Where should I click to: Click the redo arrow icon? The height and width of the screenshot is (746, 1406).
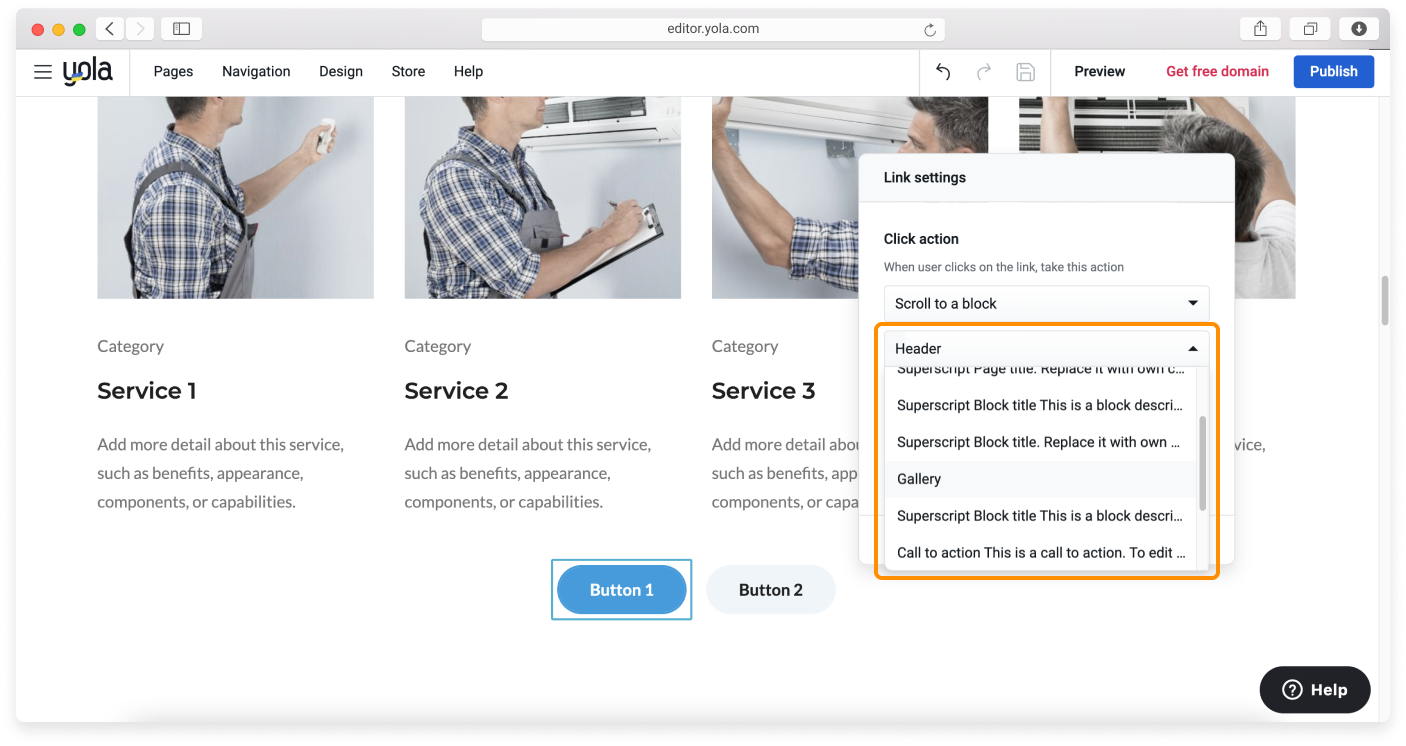click(984, 72)
